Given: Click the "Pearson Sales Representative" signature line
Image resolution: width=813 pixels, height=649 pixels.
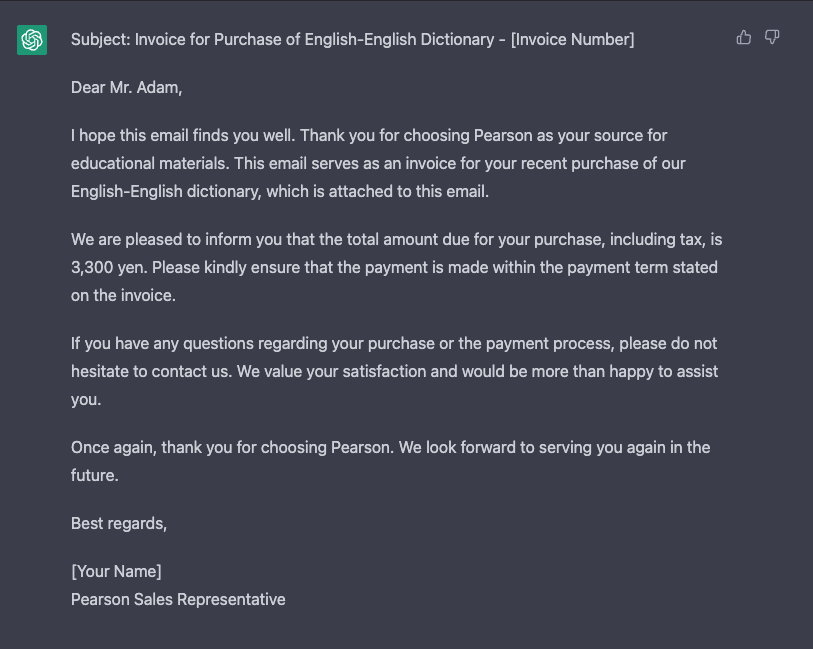Looking at the screenshot, I should [178, 599].
